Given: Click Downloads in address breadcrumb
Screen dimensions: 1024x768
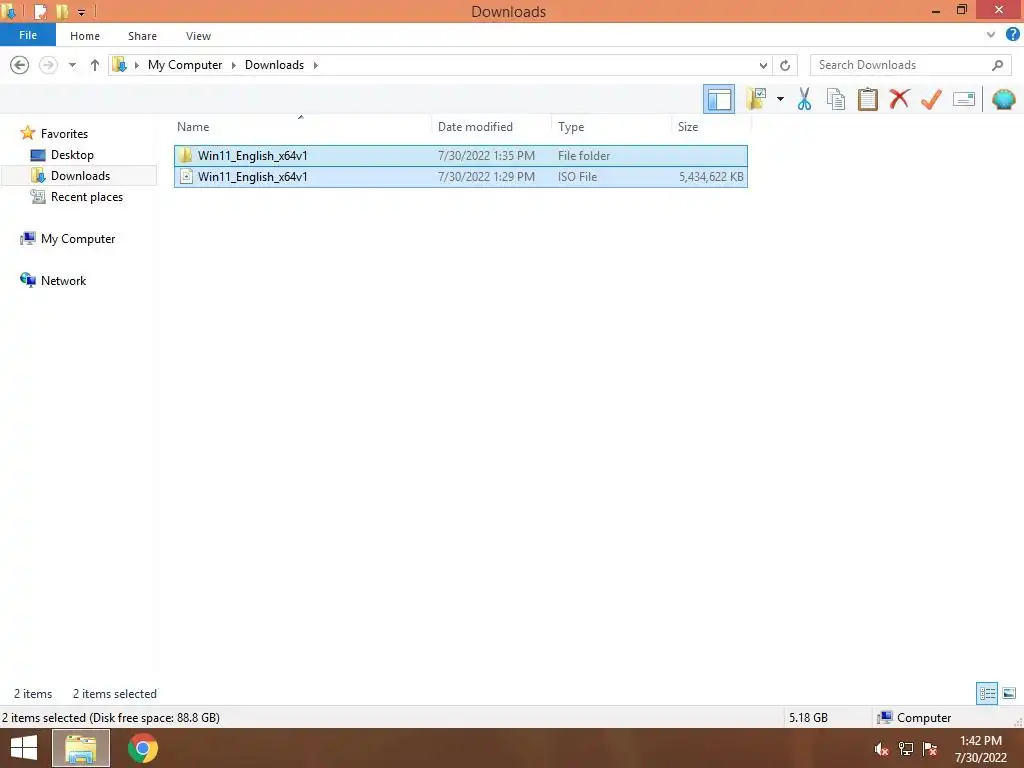Looking at the screenshot, I should (x=274, y=65).
